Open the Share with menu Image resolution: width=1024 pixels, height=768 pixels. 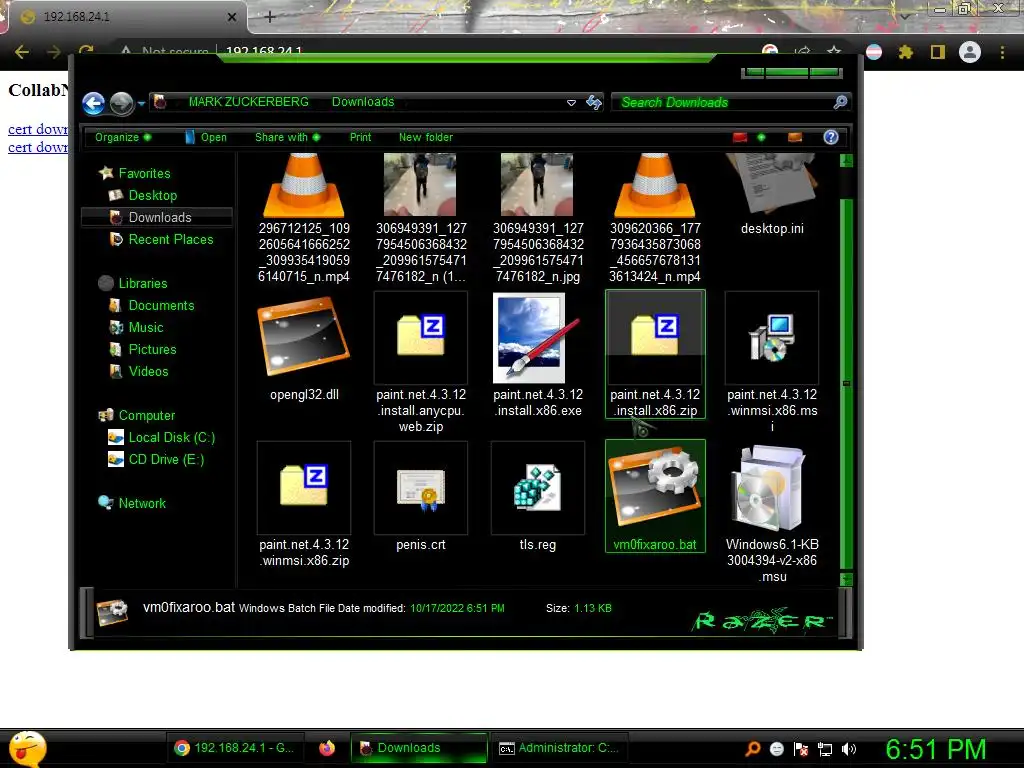pos(287,137)
